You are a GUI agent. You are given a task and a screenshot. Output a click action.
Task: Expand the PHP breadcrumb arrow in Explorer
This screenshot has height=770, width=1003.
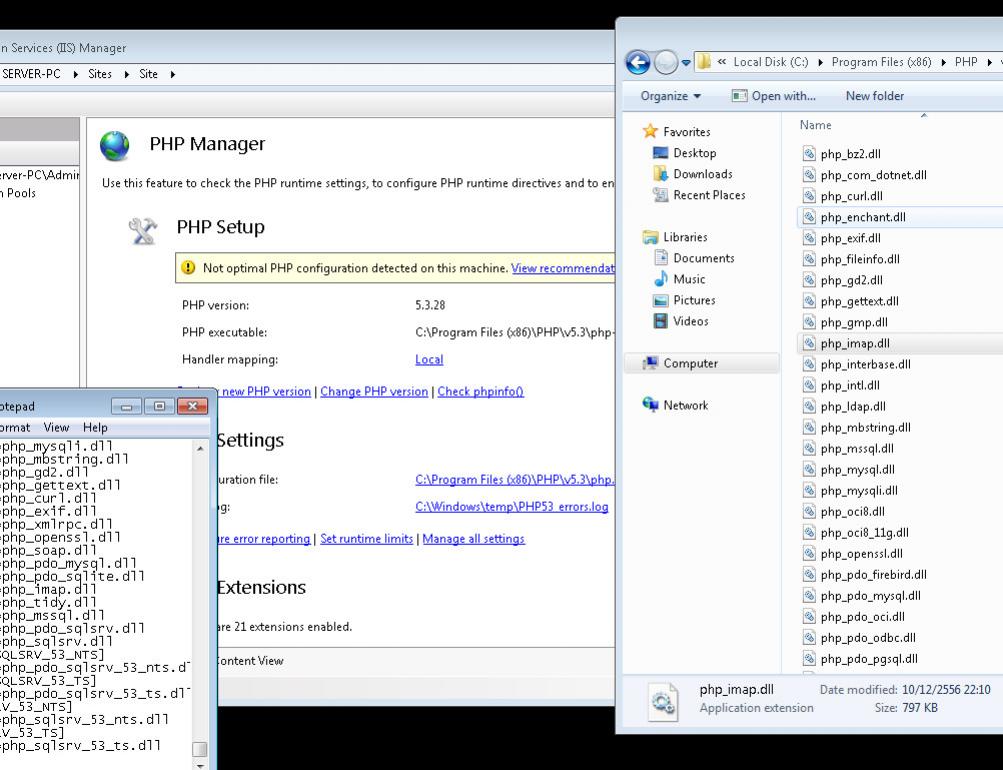pyautogui.click(x=989, y=62)
